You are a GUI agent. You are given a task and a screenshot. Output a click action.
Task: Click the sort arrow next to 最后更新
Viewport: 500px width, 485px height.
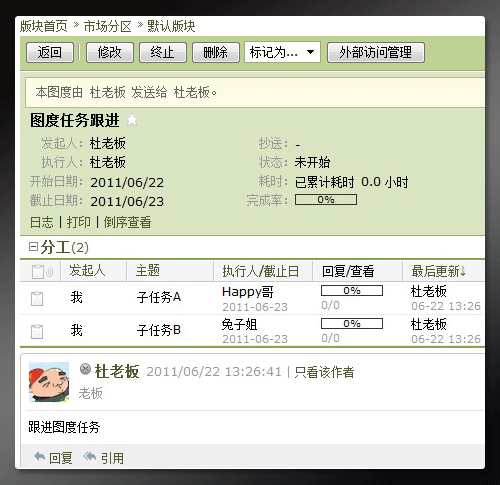pos(463,271)
